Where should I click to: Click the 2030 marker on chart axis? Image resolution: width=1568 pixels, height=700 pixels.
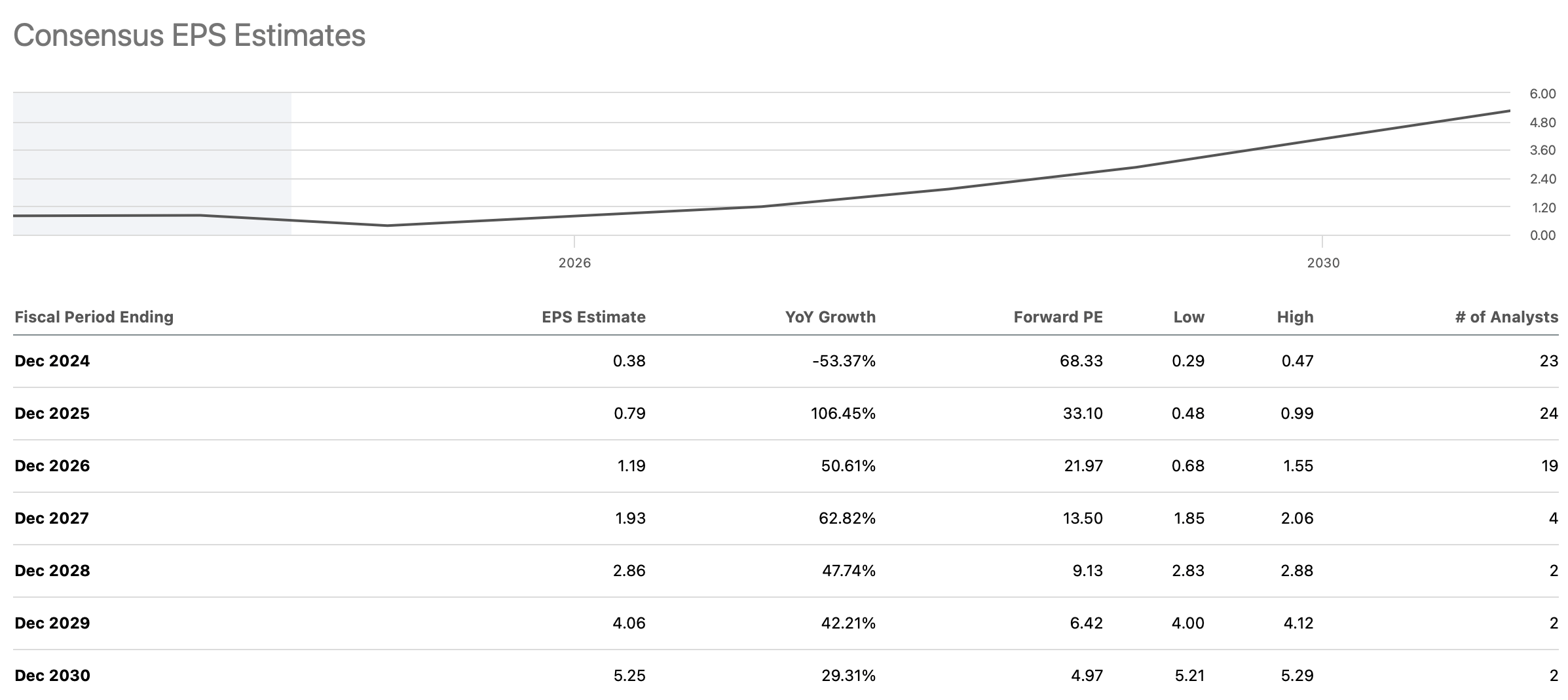1323,263
